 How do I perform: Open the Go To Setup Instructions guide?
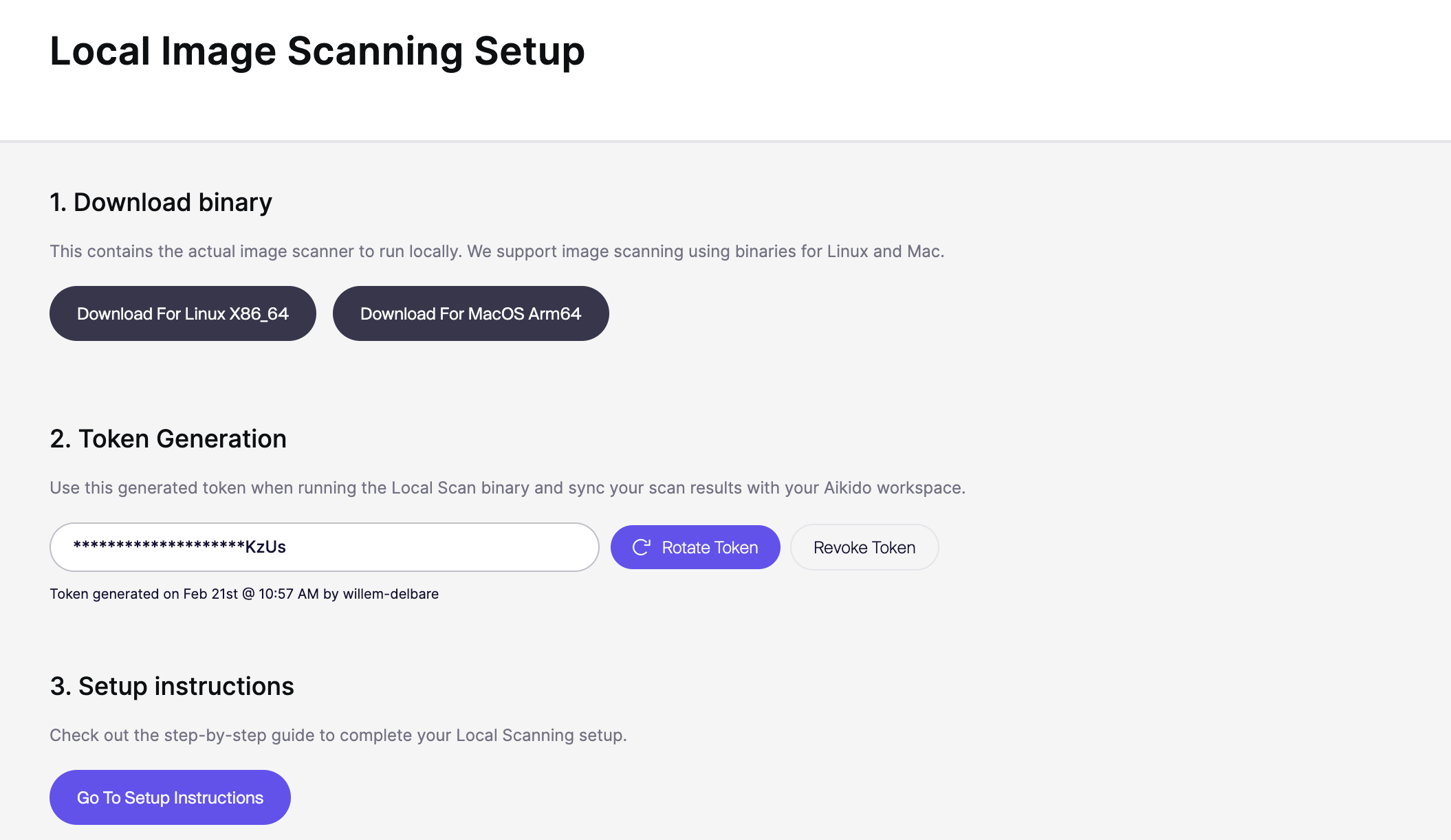(170, 797)
